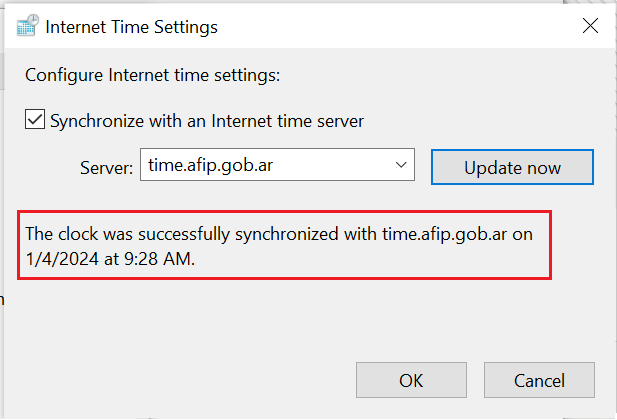
Task: Close the Internet Time Settings dialog
Action: [590, 26]
